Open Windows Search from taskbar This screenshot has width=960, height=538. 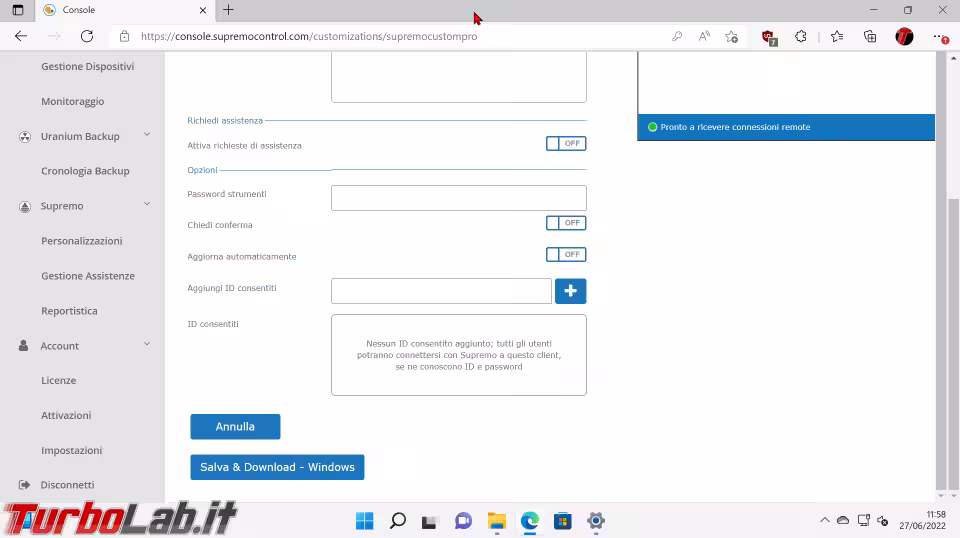pos(398,521)
